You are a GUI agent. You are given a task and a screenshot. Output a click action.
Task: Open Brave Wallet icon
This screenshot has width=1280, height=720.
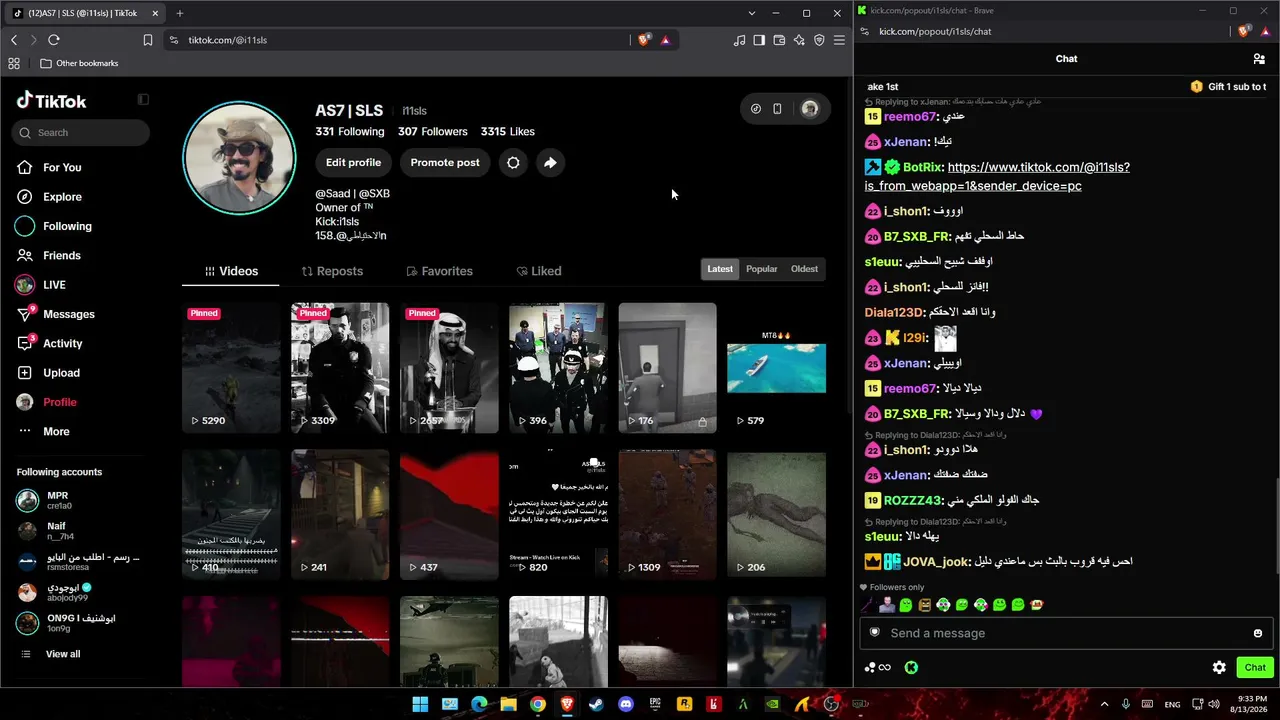(x=779, y=40)
